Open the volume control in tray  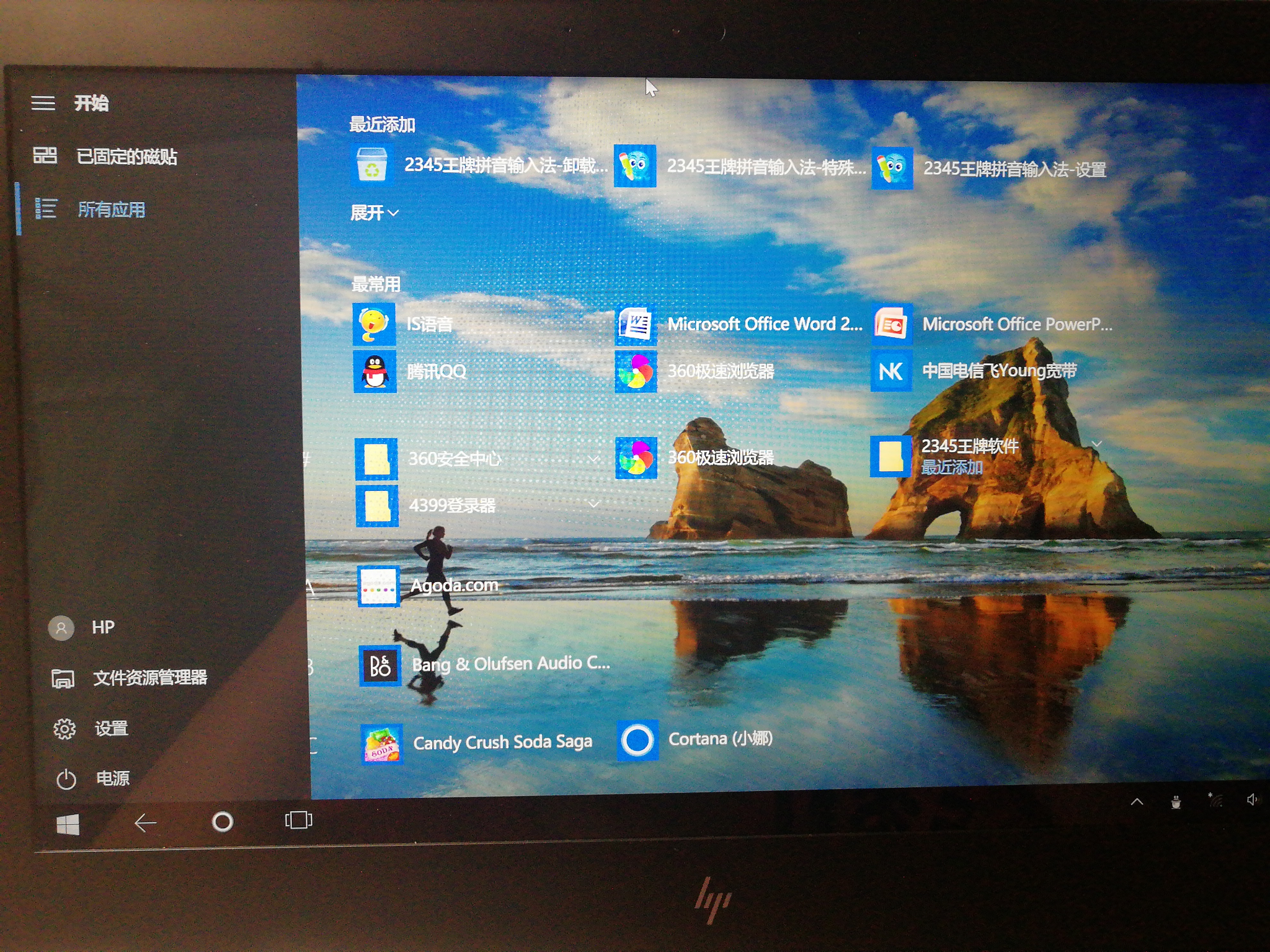[1251, 800]
